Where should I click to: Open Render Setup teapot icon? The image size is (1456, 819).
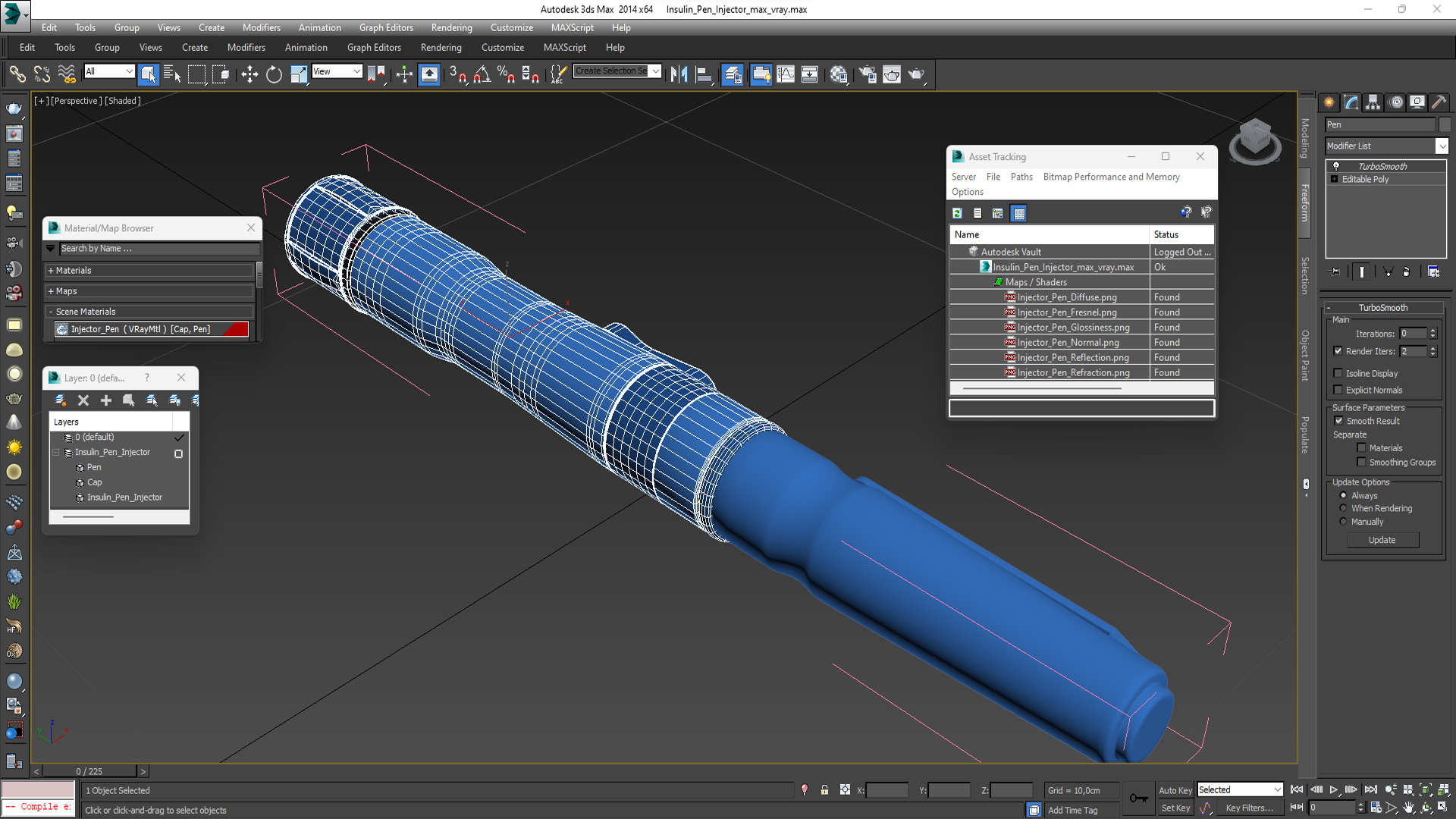pyautogui.click(x=868, y=74)
